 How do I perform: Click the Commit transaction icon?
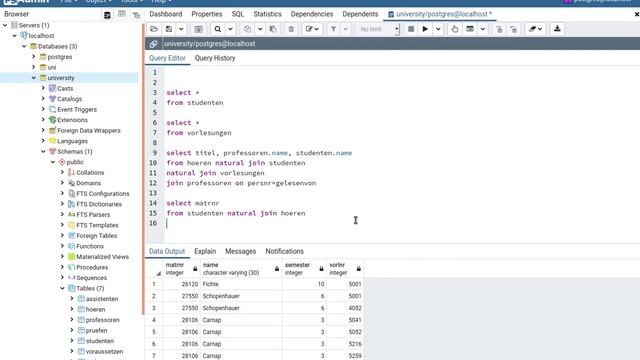click(x=499, y=29)
